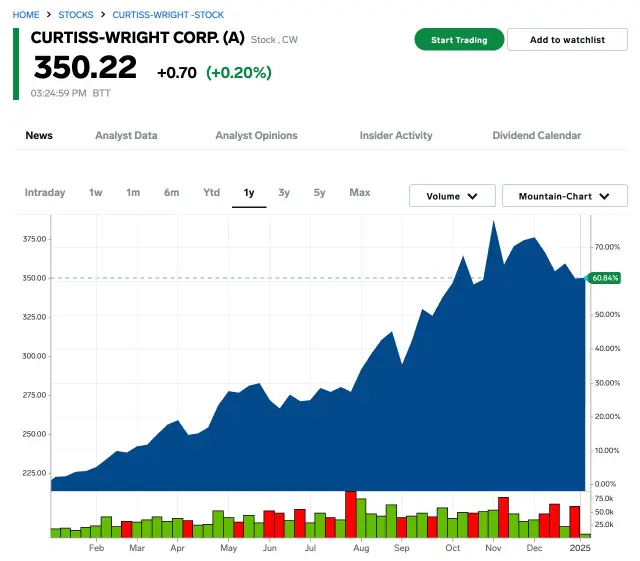640x561 pixels.
Task: Open the Volume dropdown
Action: click(452, 196)
